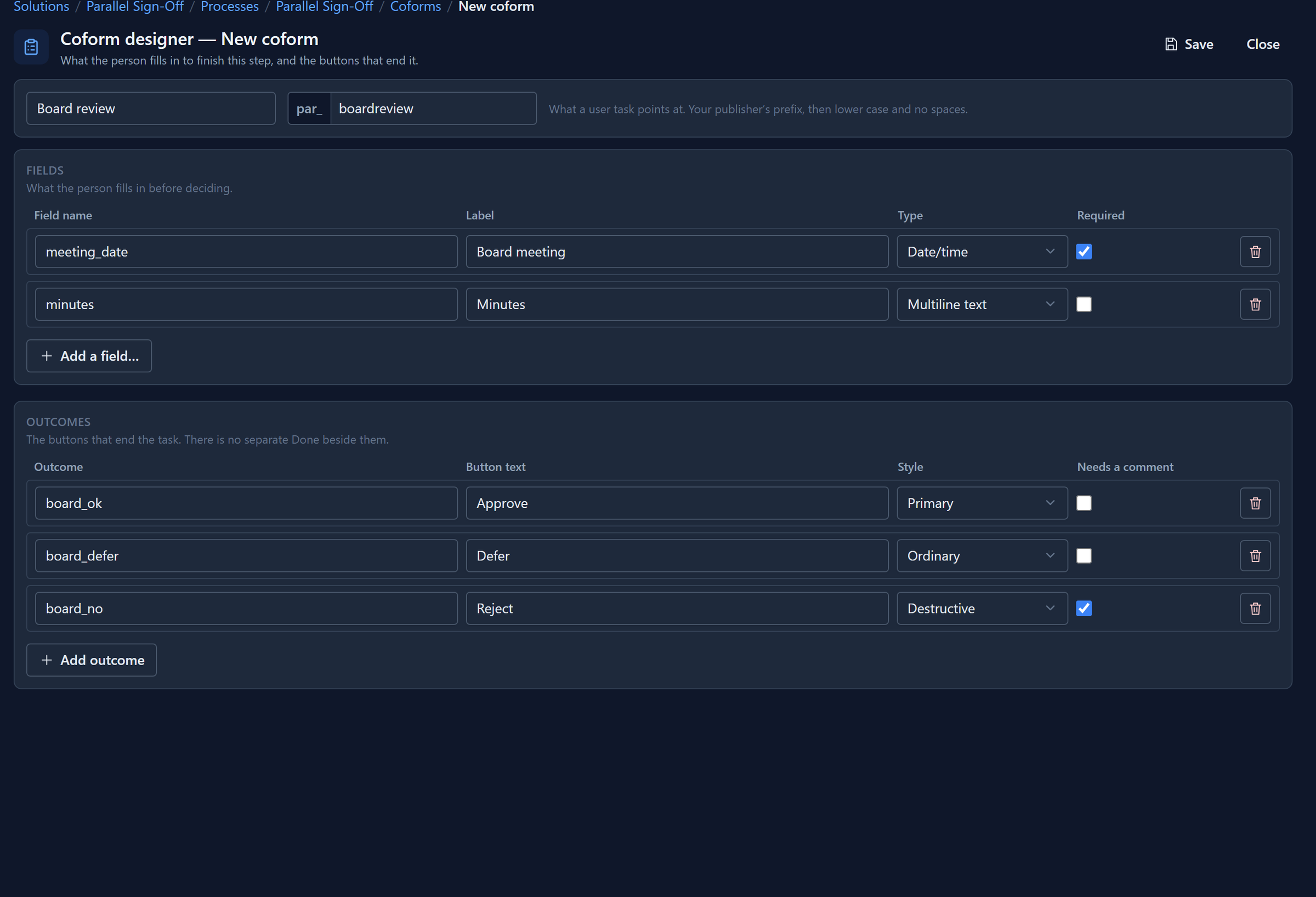The height and width of the screenshot is (897, 1316).
Task: Edit the Approve button text
Action: (677, 503)
